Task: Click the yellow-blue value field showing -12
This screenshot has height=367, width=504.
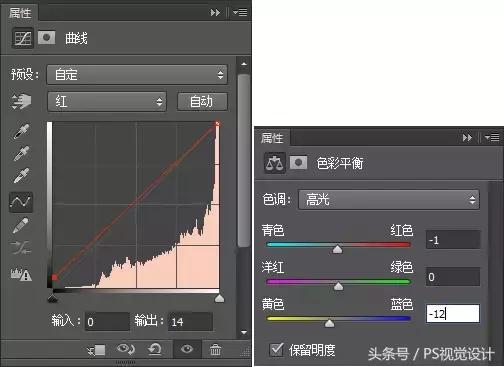Action: tap(453, 313)
